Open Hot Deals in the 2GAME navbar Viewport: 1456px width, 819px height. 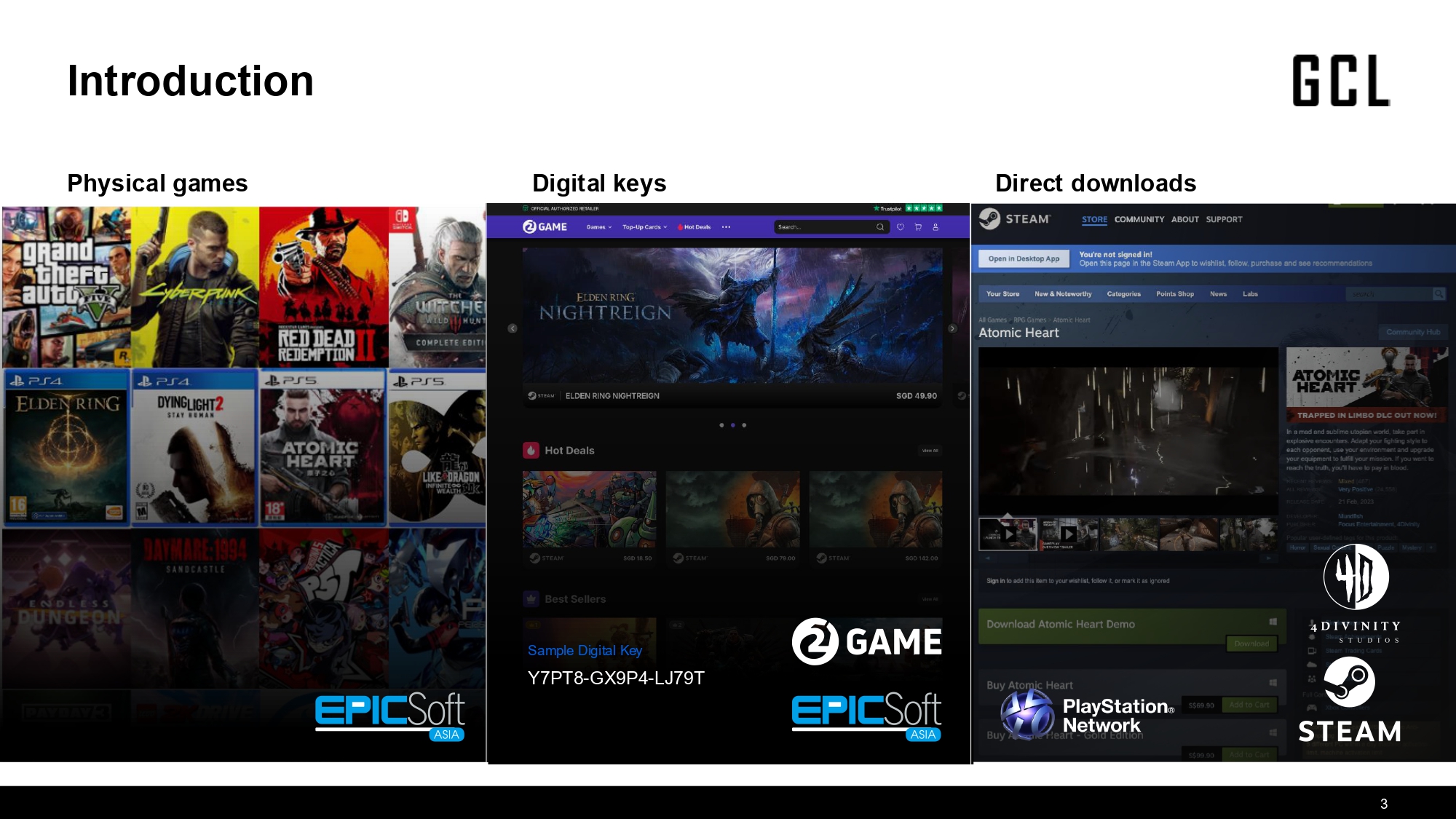point(695,227)
